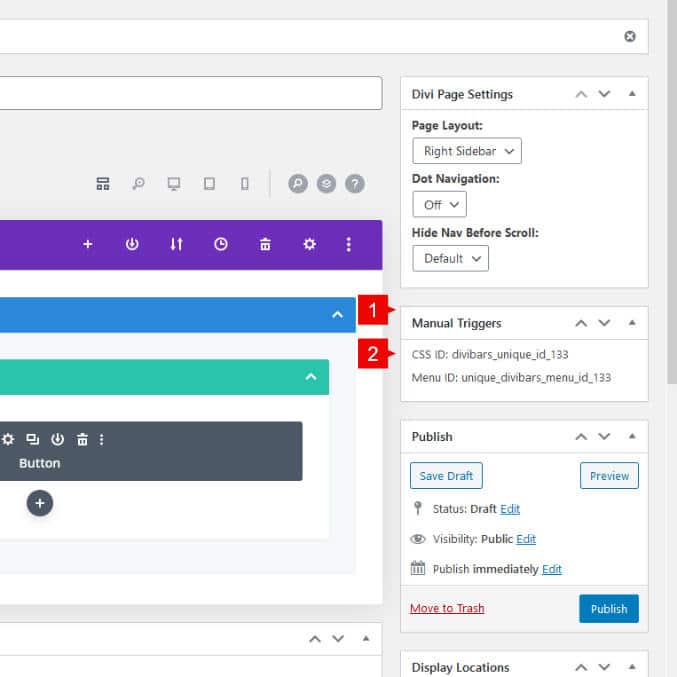Screen dimensions: 677x677
Task: Collapse the blue row chevron
Action: (337, 314)
